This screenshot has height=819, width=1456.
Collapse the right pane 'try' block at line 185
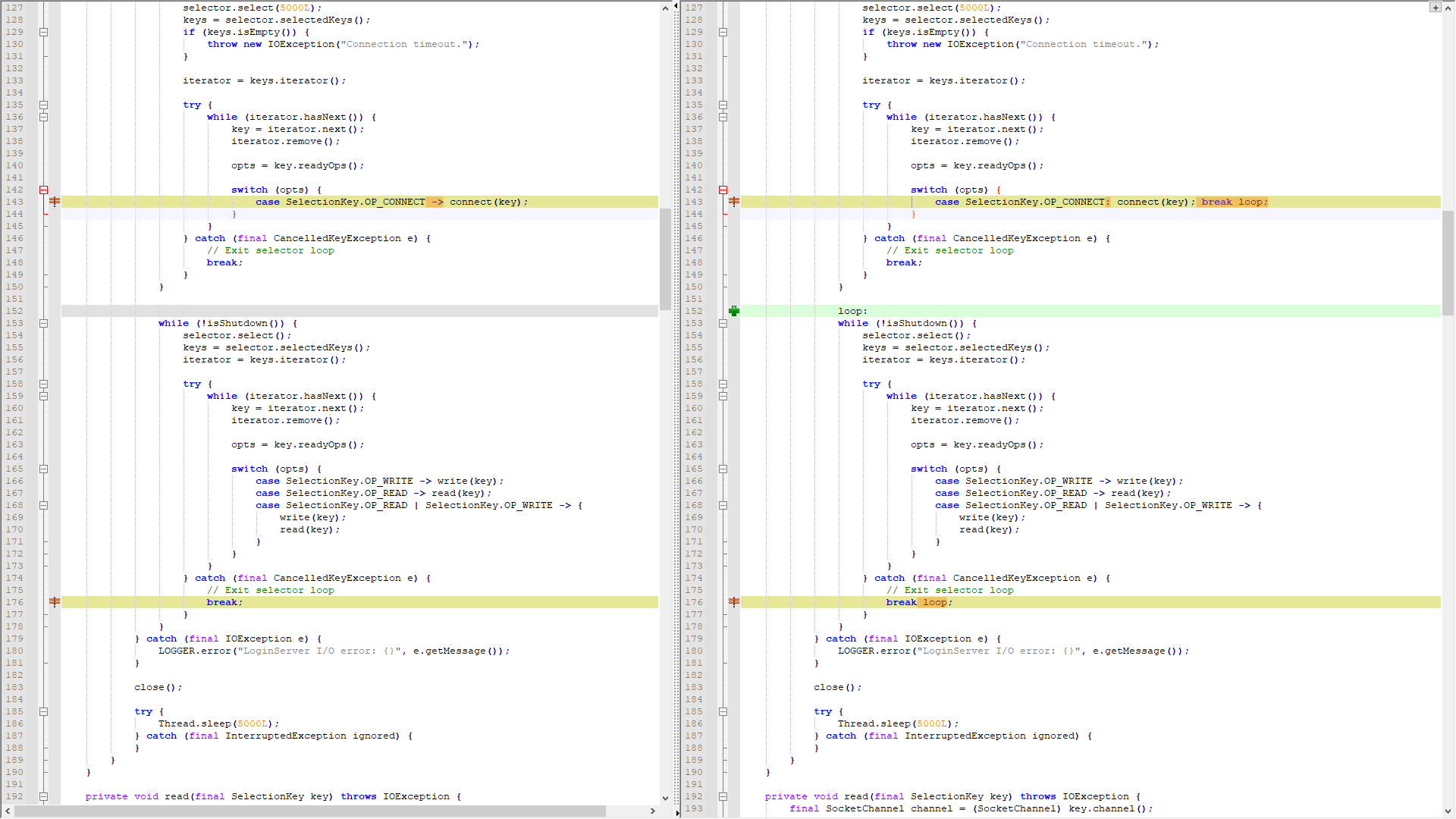point(723,711)
